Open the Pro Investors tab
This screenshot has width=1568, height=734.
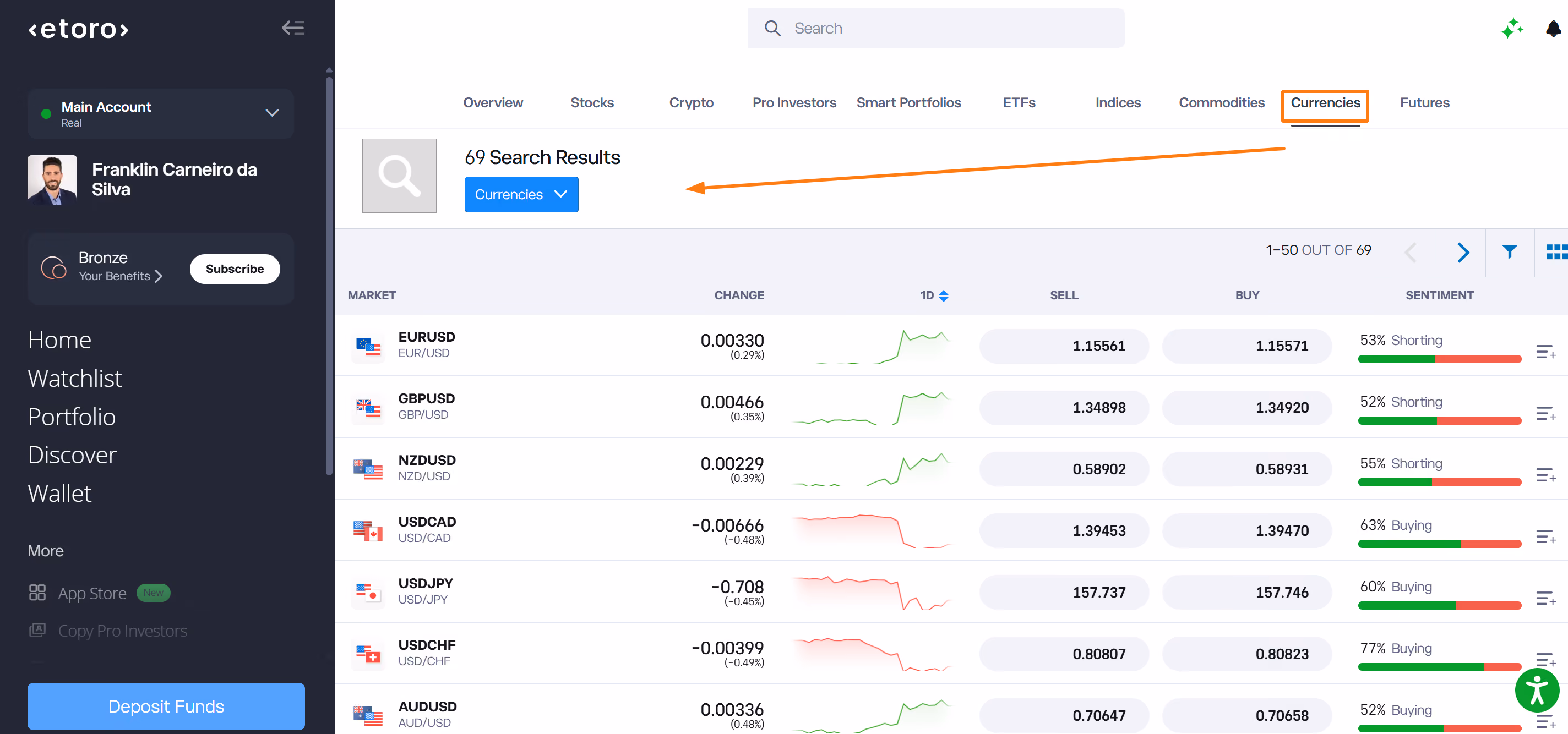pos(794,103)
